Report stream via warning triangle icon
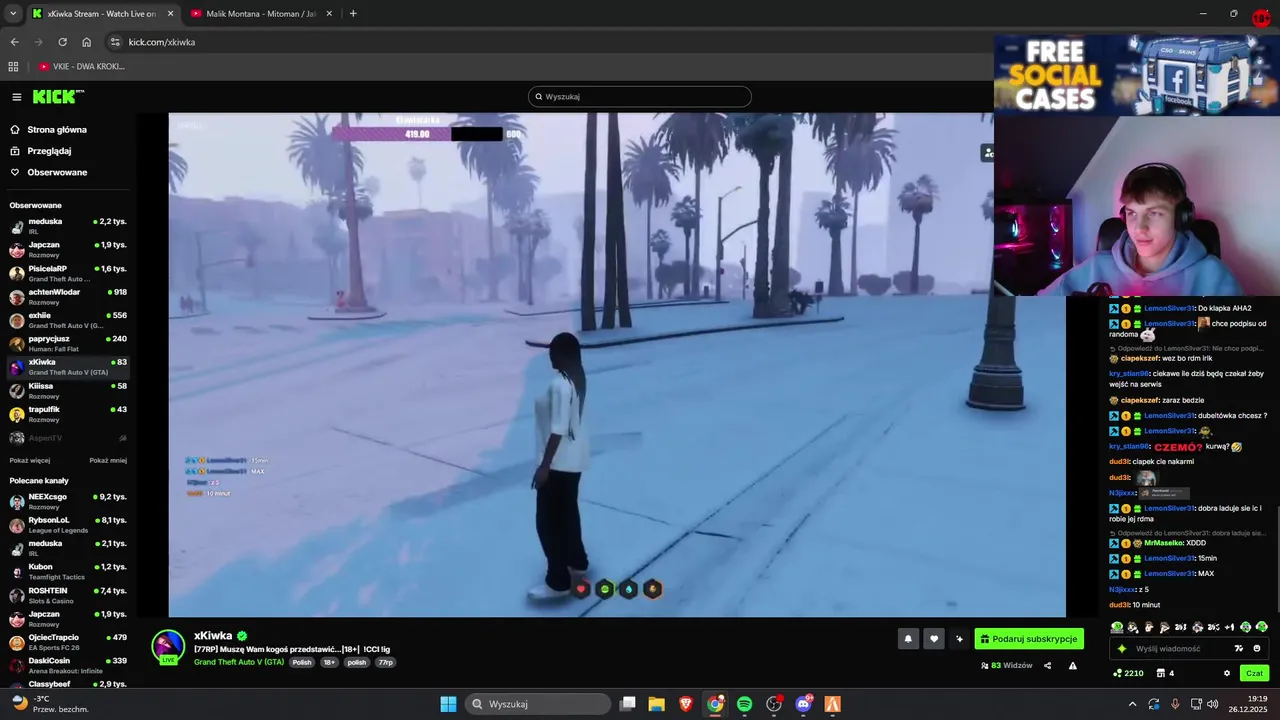 [x=1073, y=666]
